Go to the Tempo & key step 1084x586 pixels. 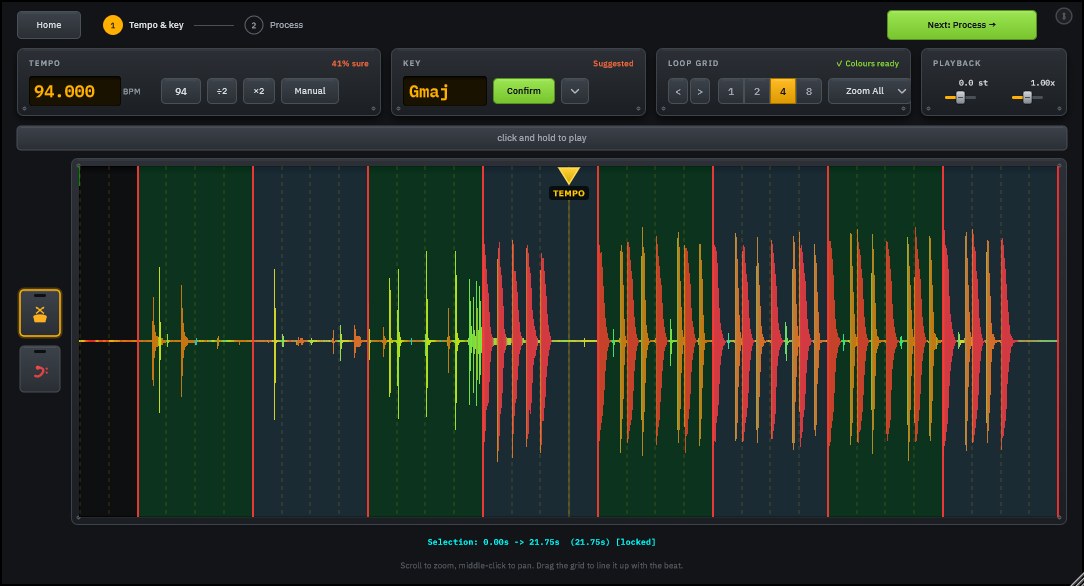(144, 25)
